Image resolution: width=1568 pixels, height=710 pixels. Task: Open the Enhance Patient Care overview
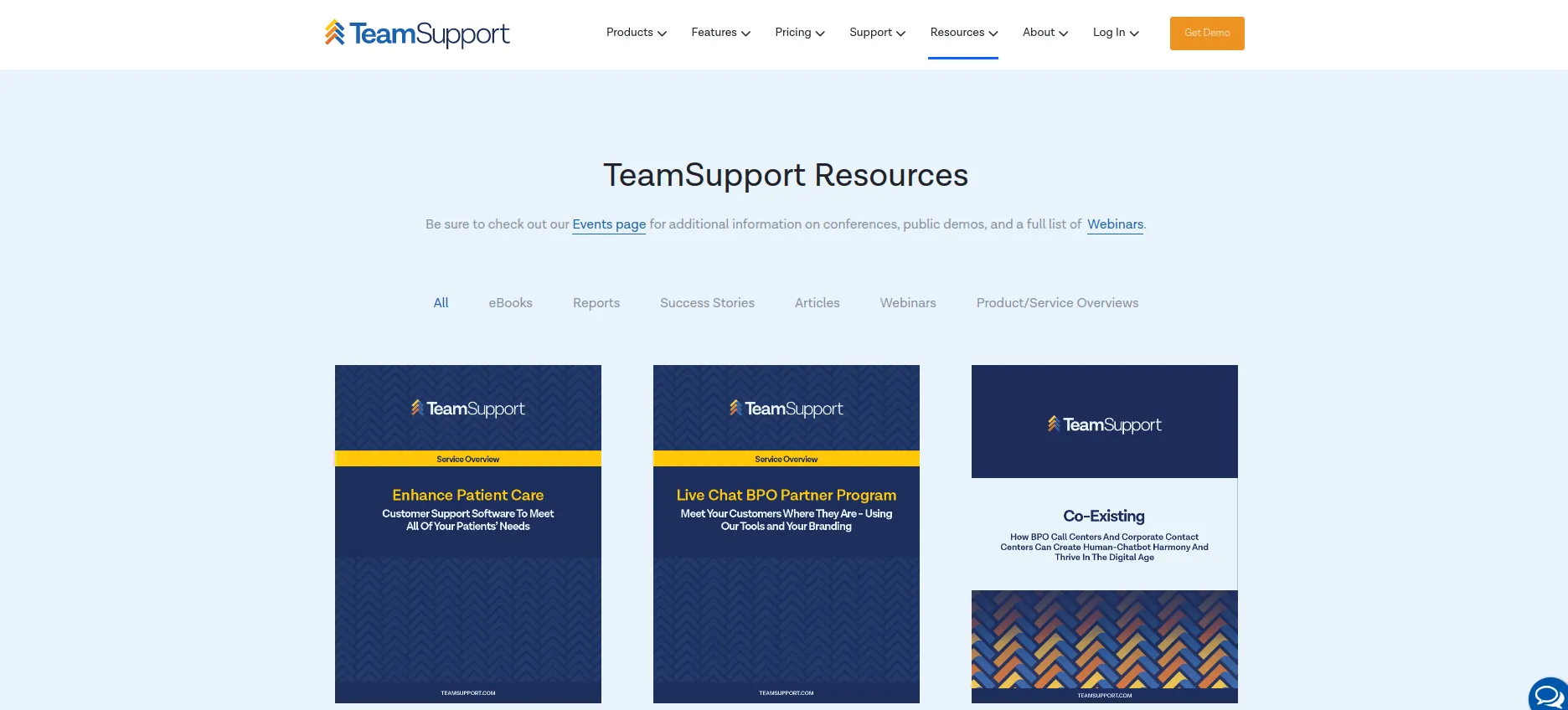(x=468, y=533)
